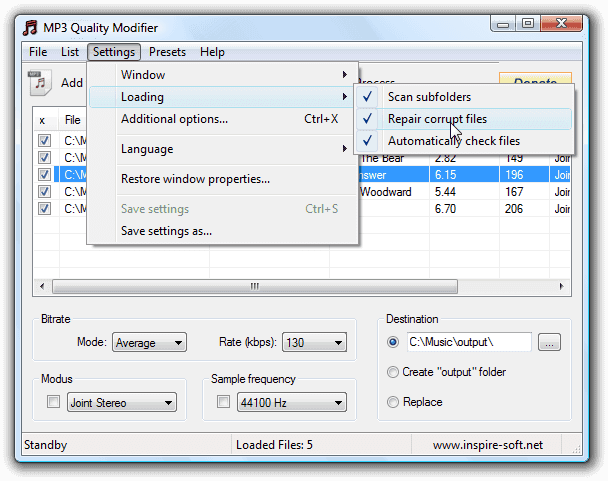Click the scrollbar left arrow
The width and height of the screenshot is (608, 481).
(42, 287)
